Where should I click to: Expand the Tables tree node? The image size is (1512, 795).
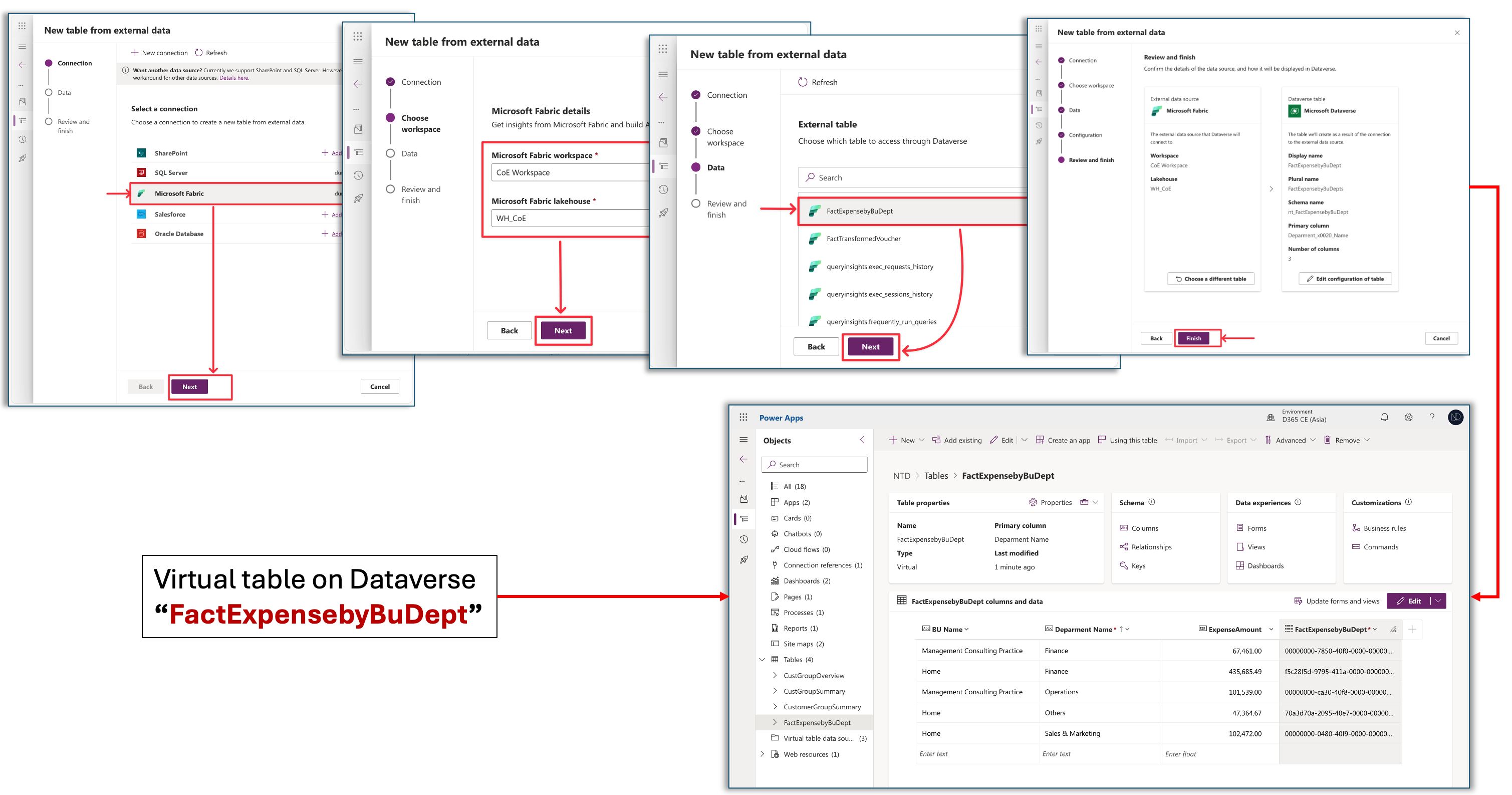pos(762,659)
